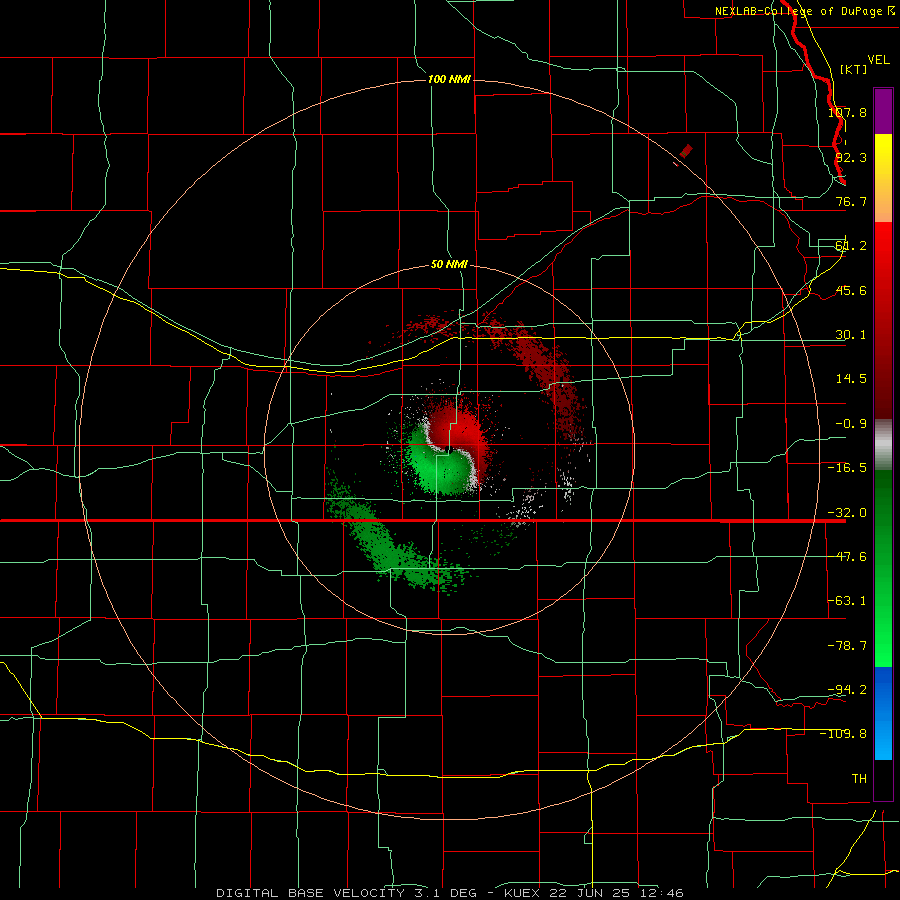
Task: Click the -32.0 velocity scale value
Action: pos(847,513)
